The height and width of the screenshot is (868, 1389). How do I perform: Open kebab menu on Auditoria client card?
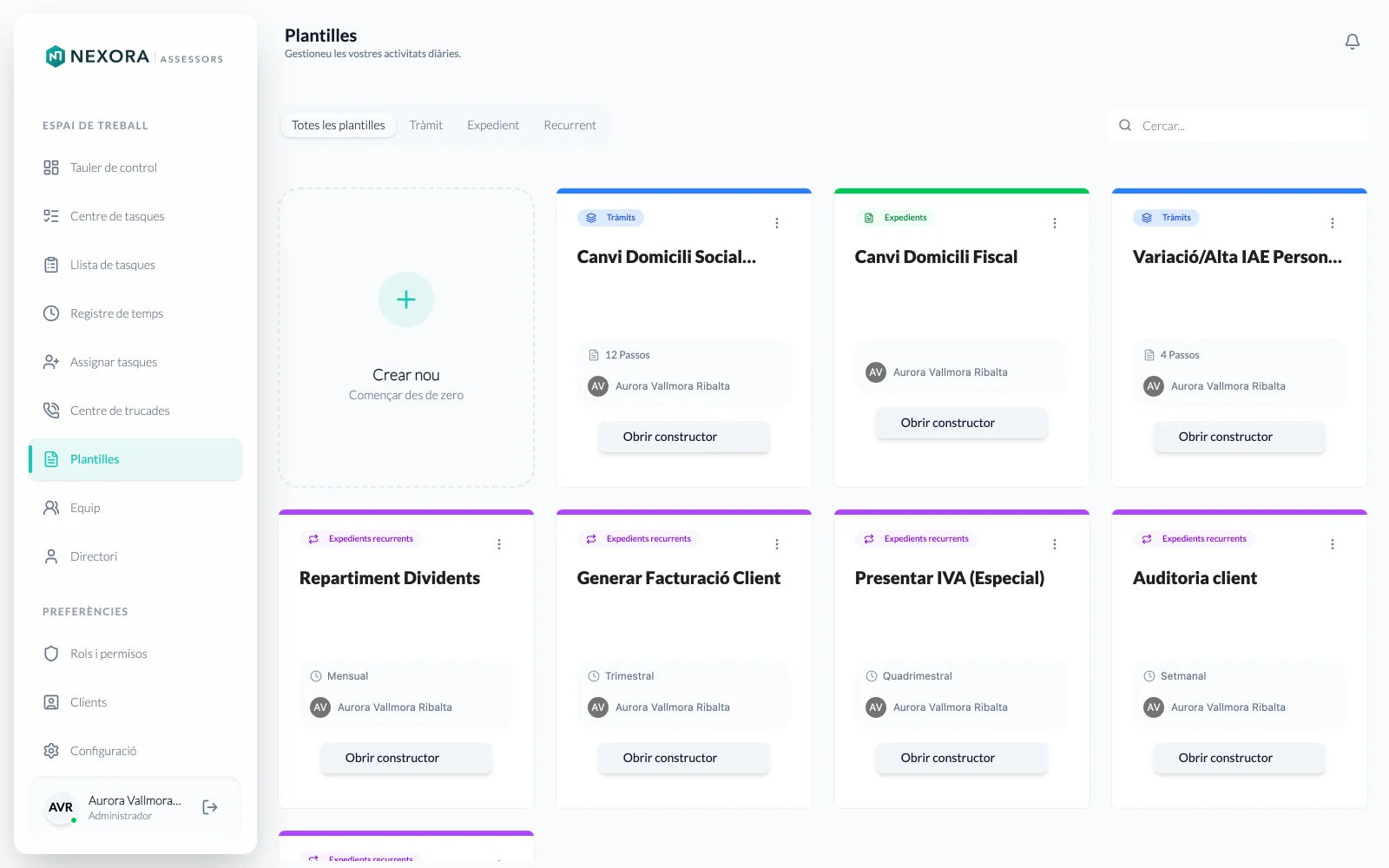[x=1333, y=544]
